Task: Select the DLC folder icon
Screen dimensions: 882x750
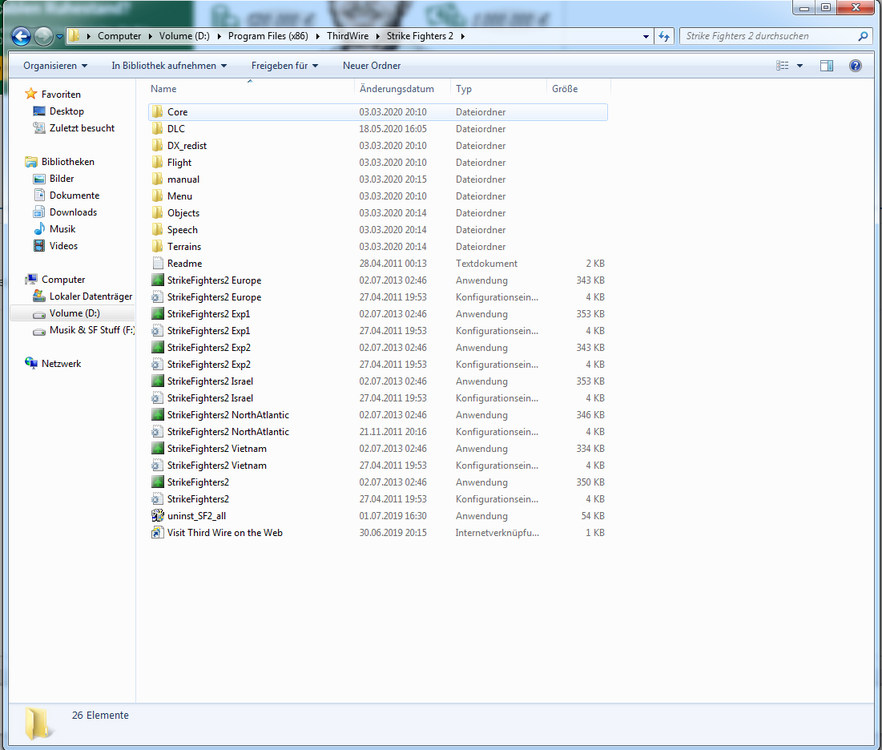Action: click(158, 129)
